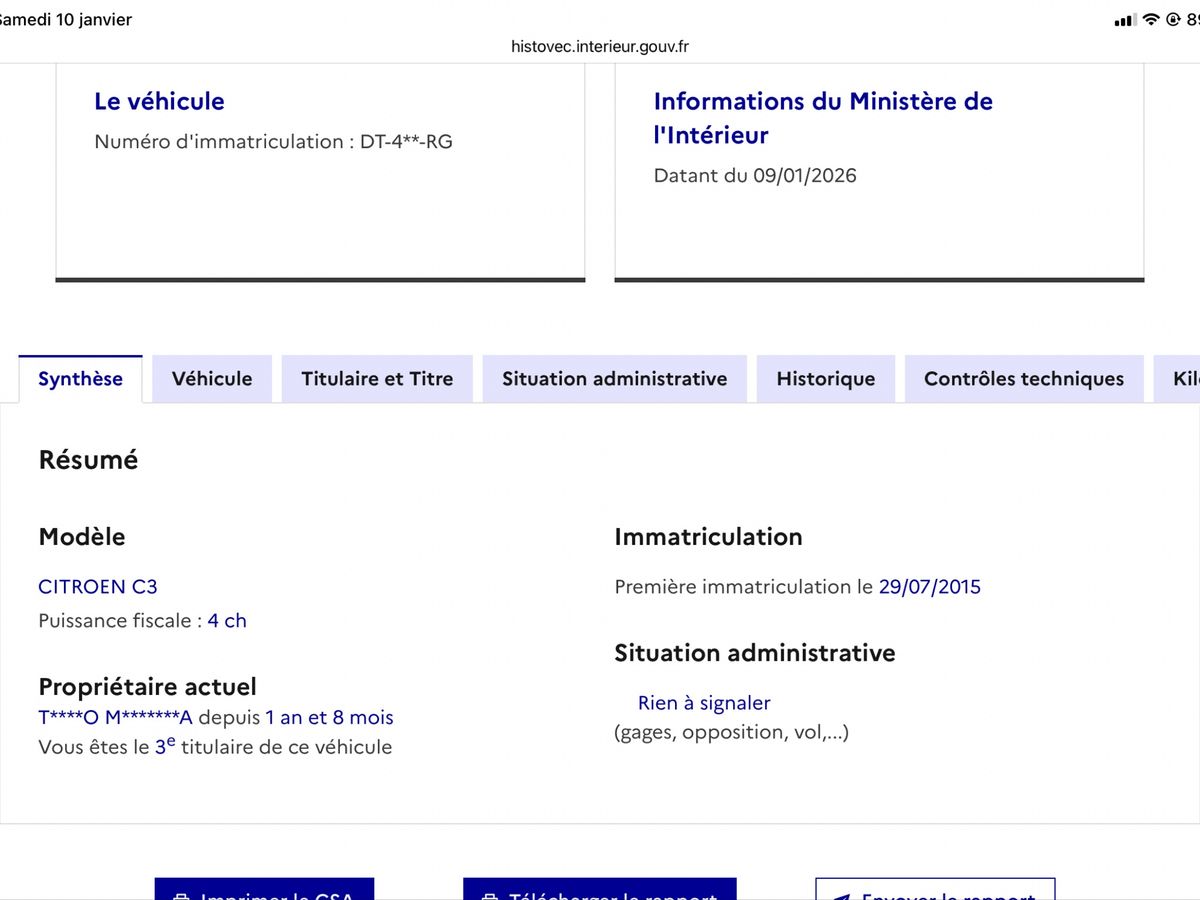Click the first registration date 29/07/2015
This screenshot has height=900, width=1200.
pos(931,586)
